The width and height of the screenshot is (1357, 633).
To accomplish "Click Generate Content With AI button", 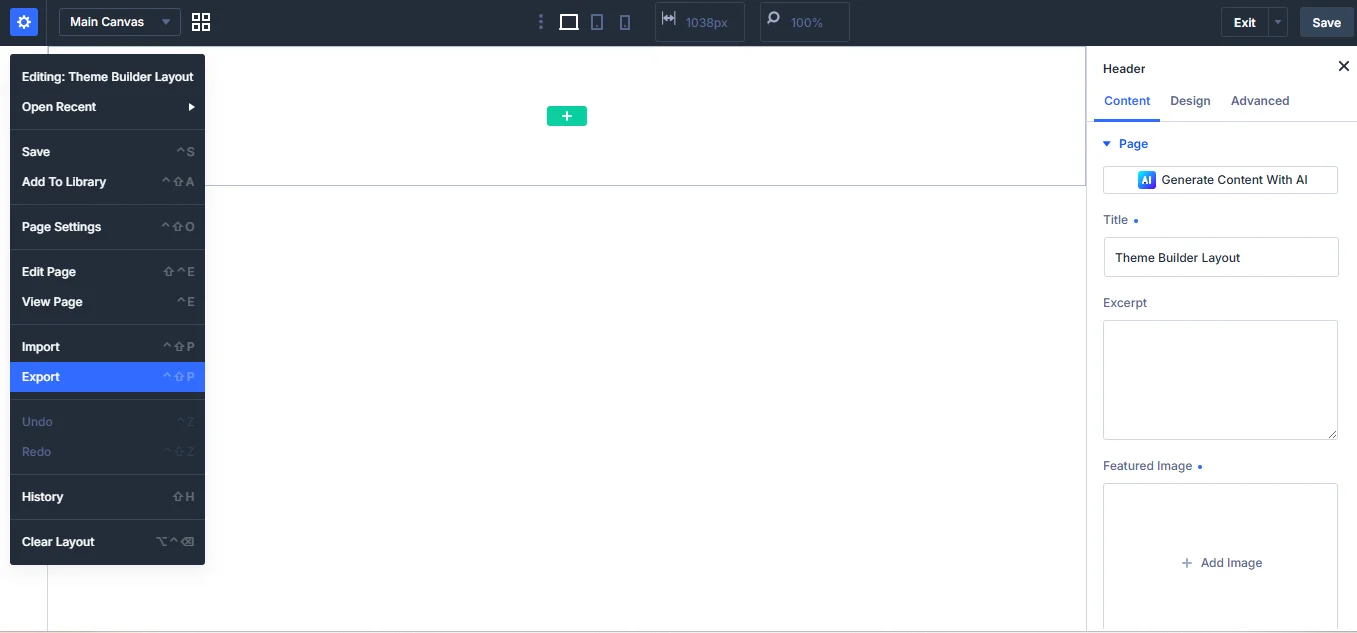I will 1220,180.
